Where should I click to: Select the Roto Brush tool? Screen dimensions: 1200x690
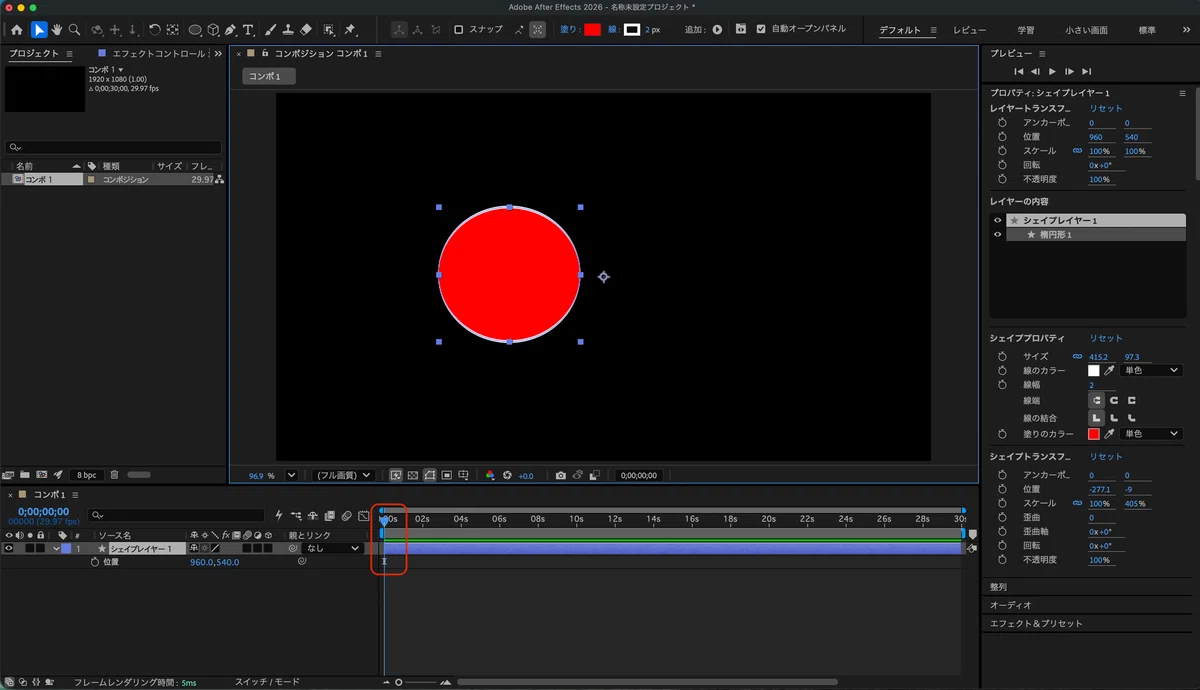click(x=329, y=30)
